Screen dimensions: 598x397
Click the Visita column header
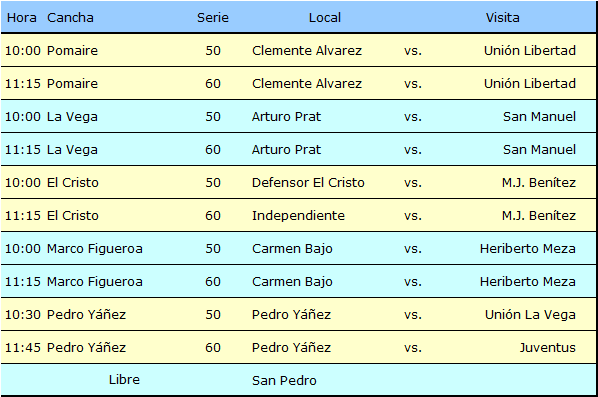[x=502, y=18]
